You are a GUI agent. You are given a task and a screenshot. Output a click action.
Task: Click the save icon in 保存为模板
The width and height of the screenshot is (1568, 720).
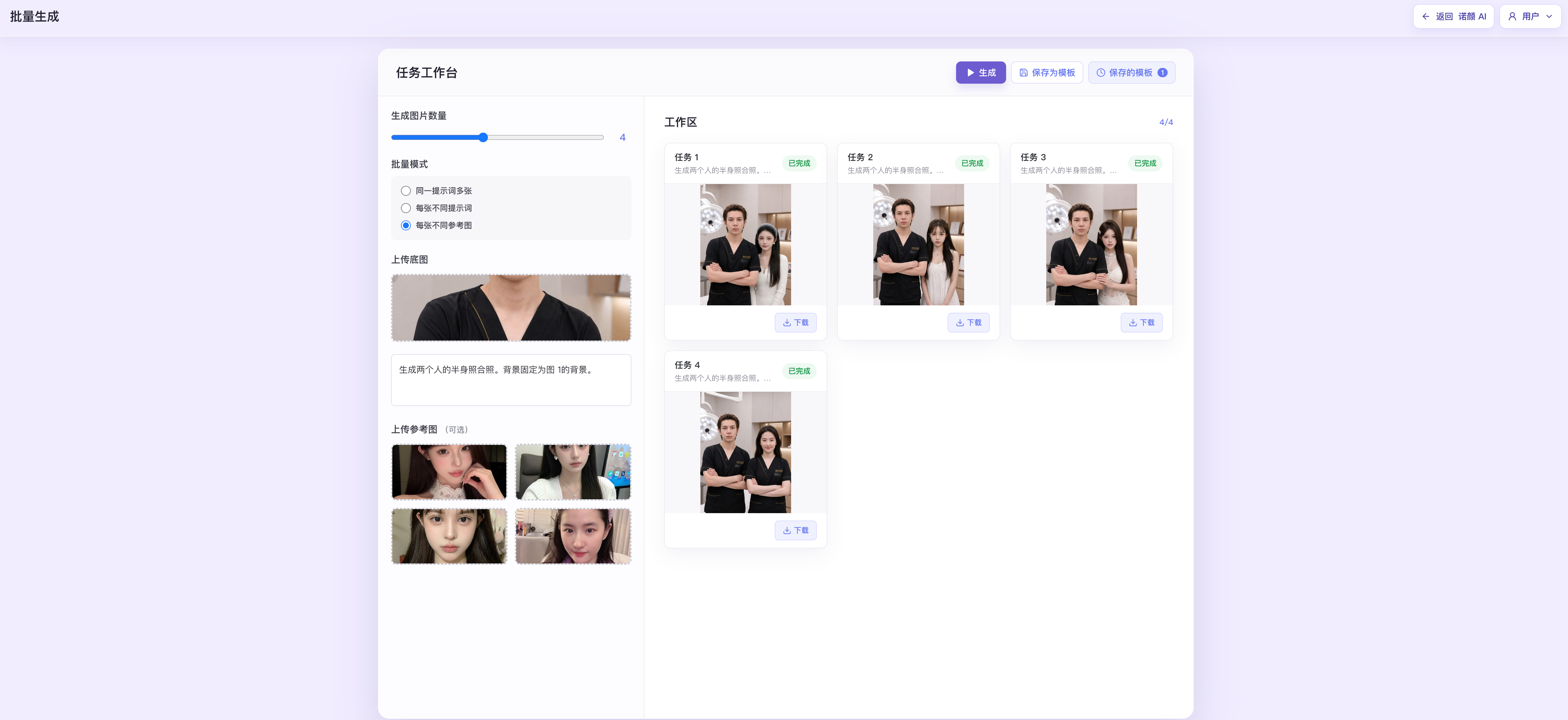tap(1024, 73)
